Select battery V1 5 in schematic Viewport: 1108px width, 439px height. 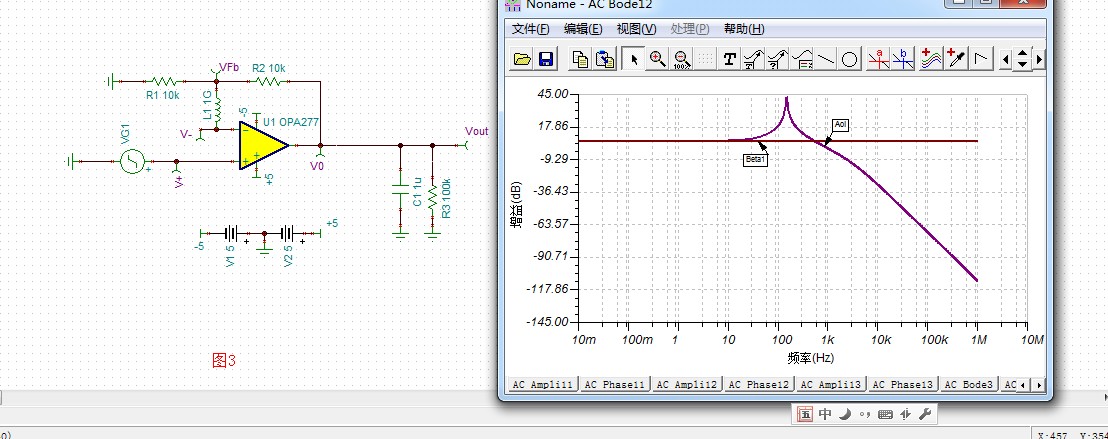231,233
